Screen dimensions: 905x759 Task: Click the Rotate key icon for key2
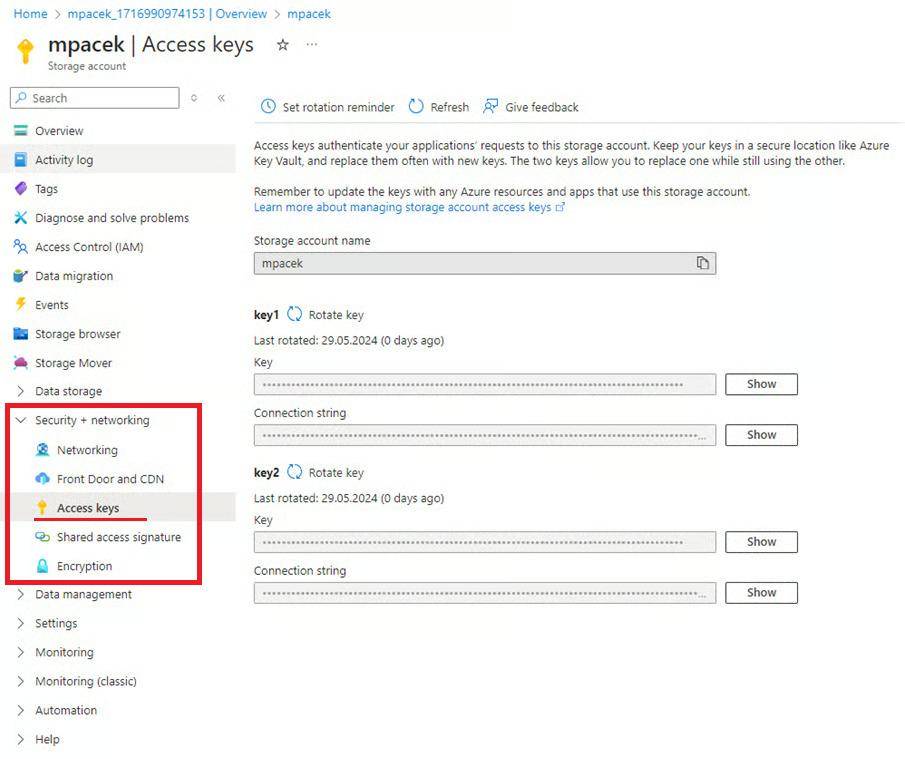295,472
